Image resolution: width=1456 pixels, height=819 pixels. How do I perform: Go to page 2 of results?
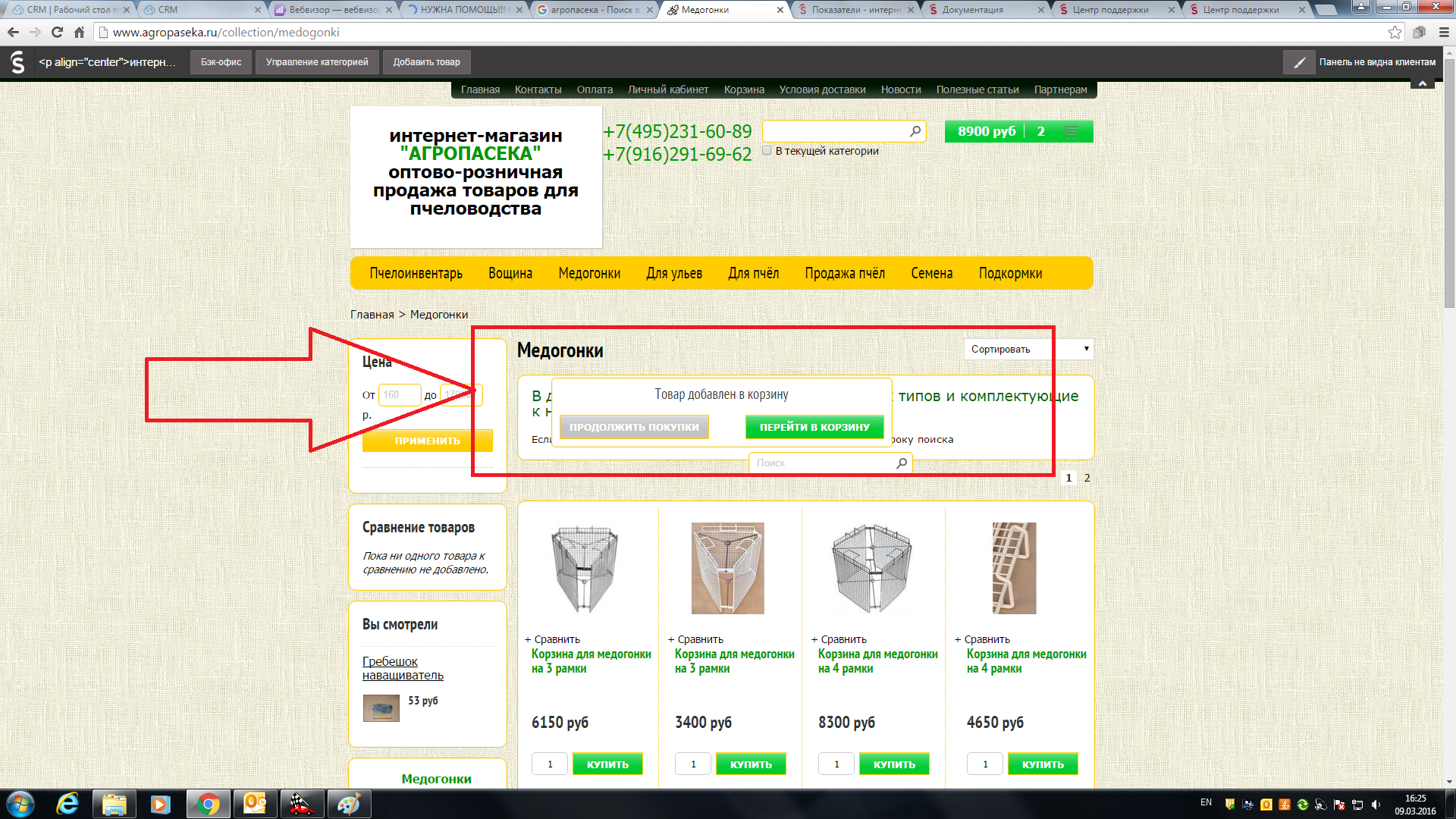pos(1087,478)
